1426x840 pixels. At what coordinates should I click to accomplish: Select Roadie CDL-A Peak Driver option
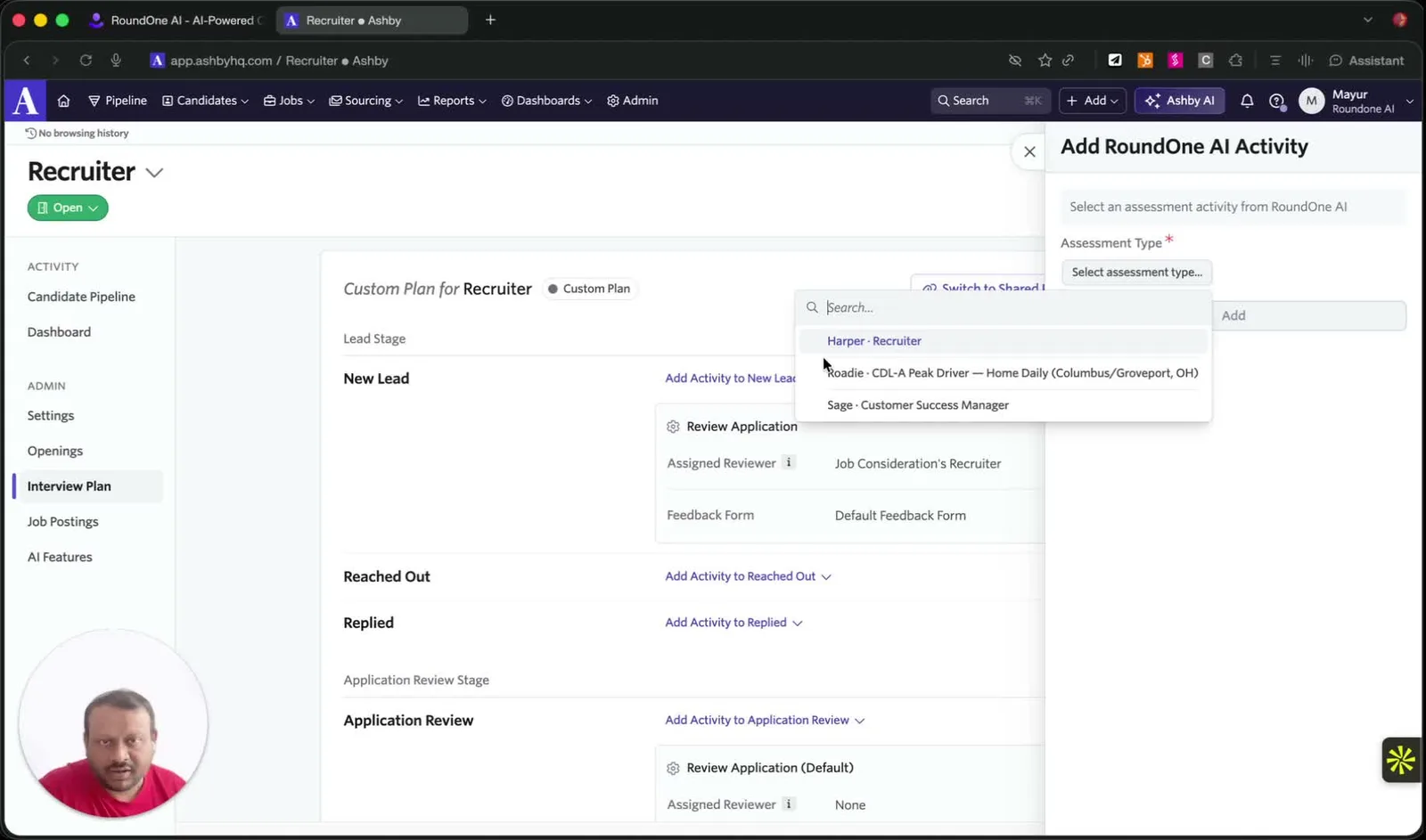[x=1004, y=373]
